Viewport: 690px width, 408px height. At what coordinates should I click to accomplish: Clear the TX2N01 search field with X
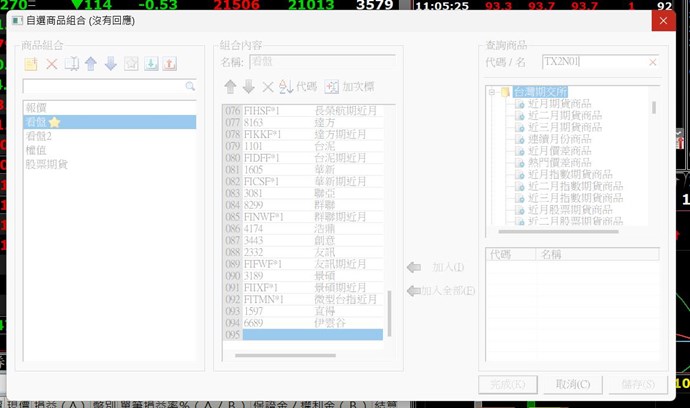[x=652, y=62]
